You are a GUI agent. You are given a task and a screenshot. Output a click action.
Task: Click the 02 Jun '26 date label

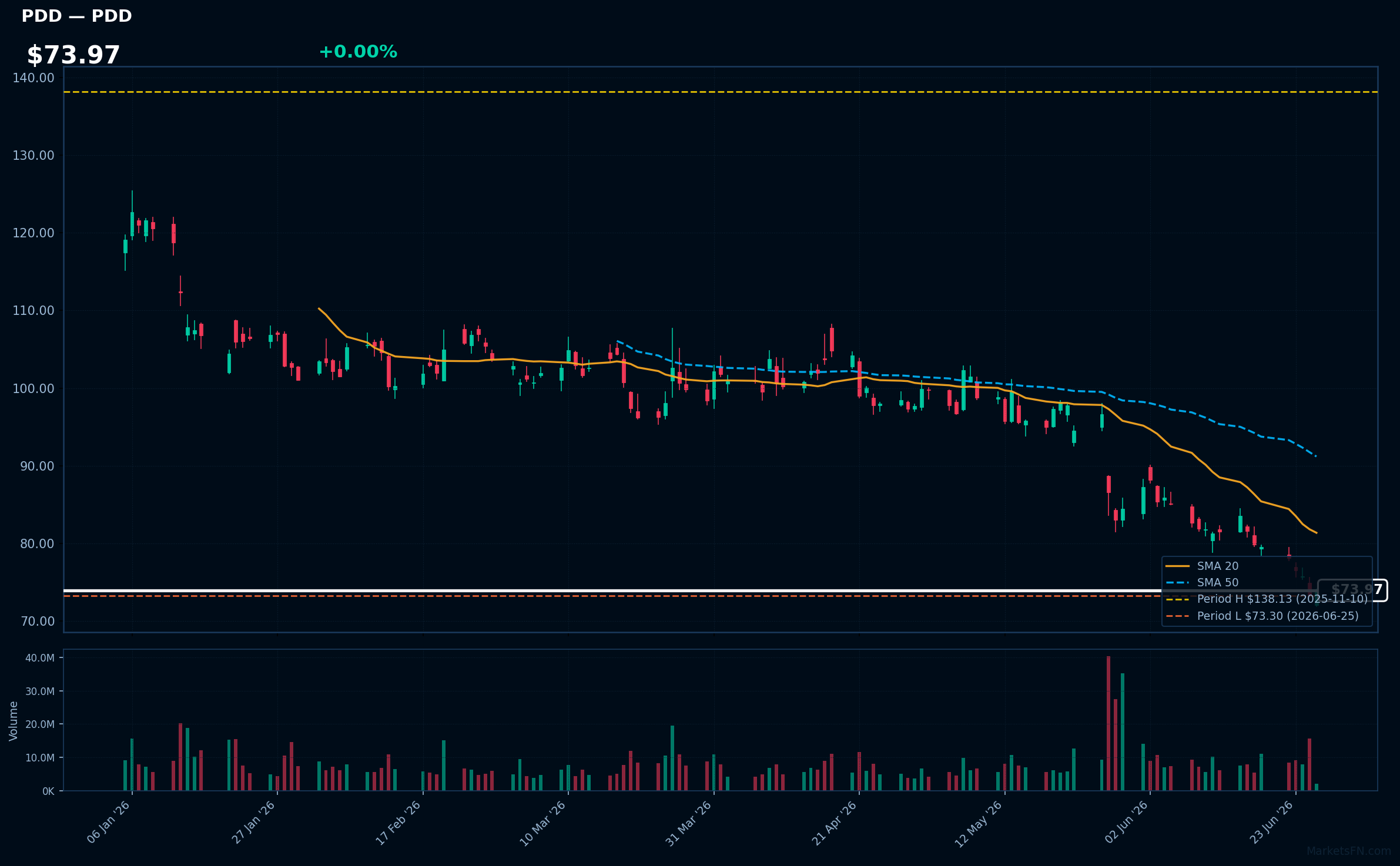coord(1126,822)
